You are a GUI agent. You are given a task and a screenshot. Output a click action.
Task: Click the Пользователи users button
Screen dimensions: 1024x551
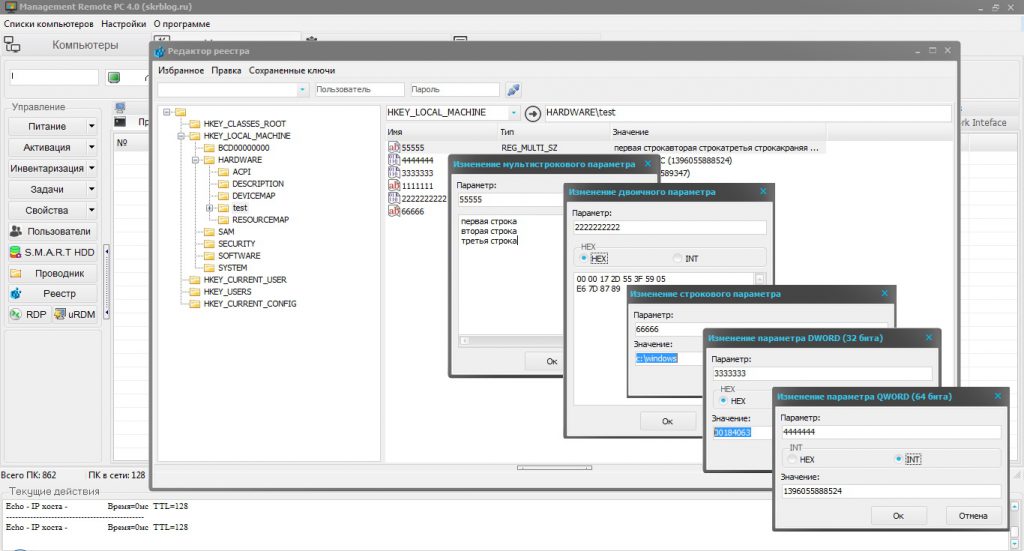click(x=52, y=231)
